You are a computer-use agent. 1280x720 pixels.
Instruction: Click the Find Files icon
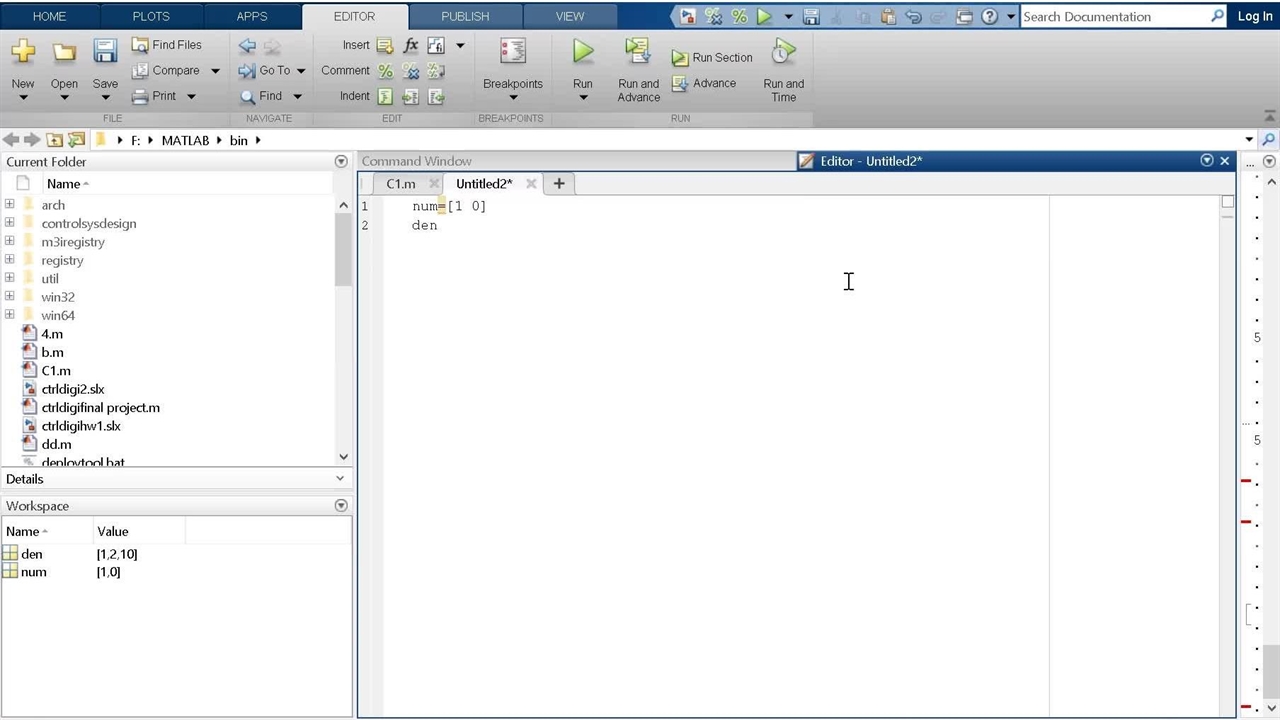[x=141, y=45]
